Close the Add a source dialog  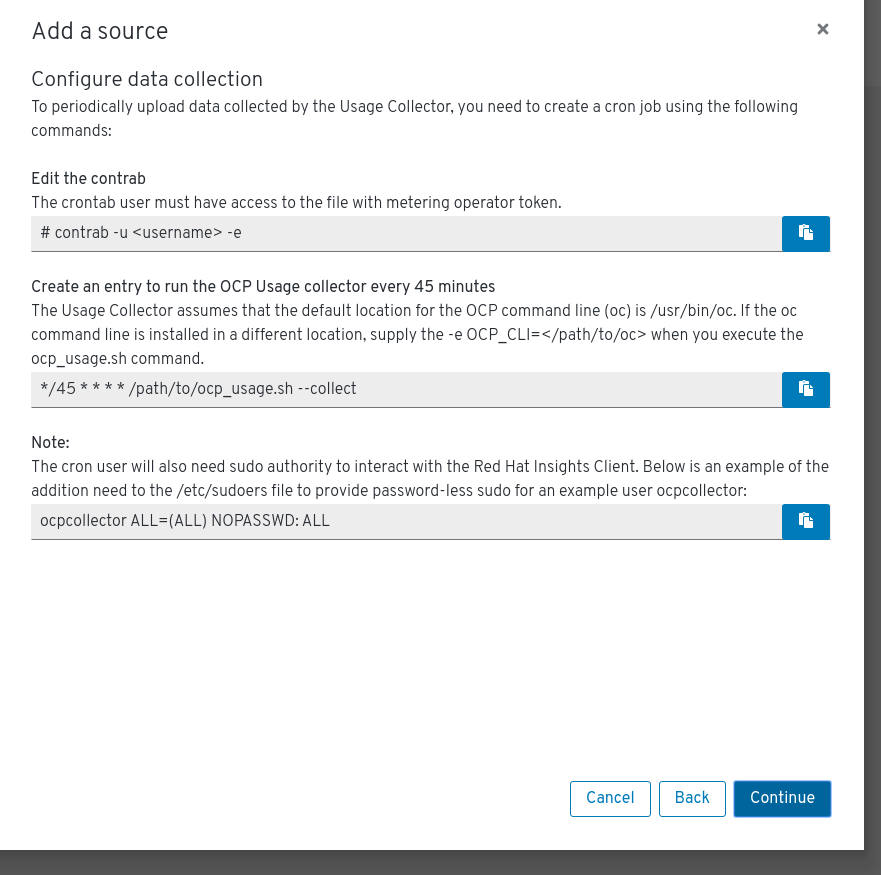823,28
